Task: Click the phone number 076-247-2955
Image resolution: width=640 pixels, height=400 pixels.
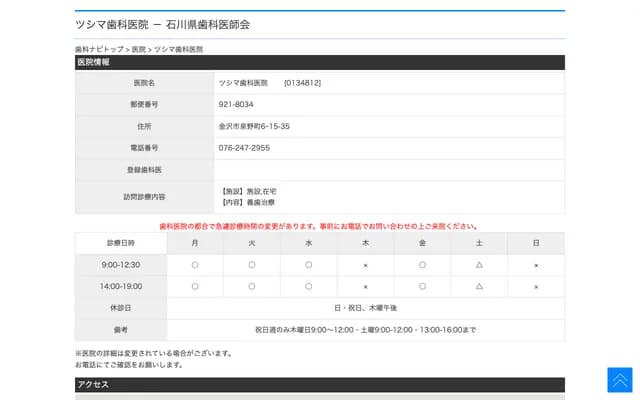Action: (244, 147)
